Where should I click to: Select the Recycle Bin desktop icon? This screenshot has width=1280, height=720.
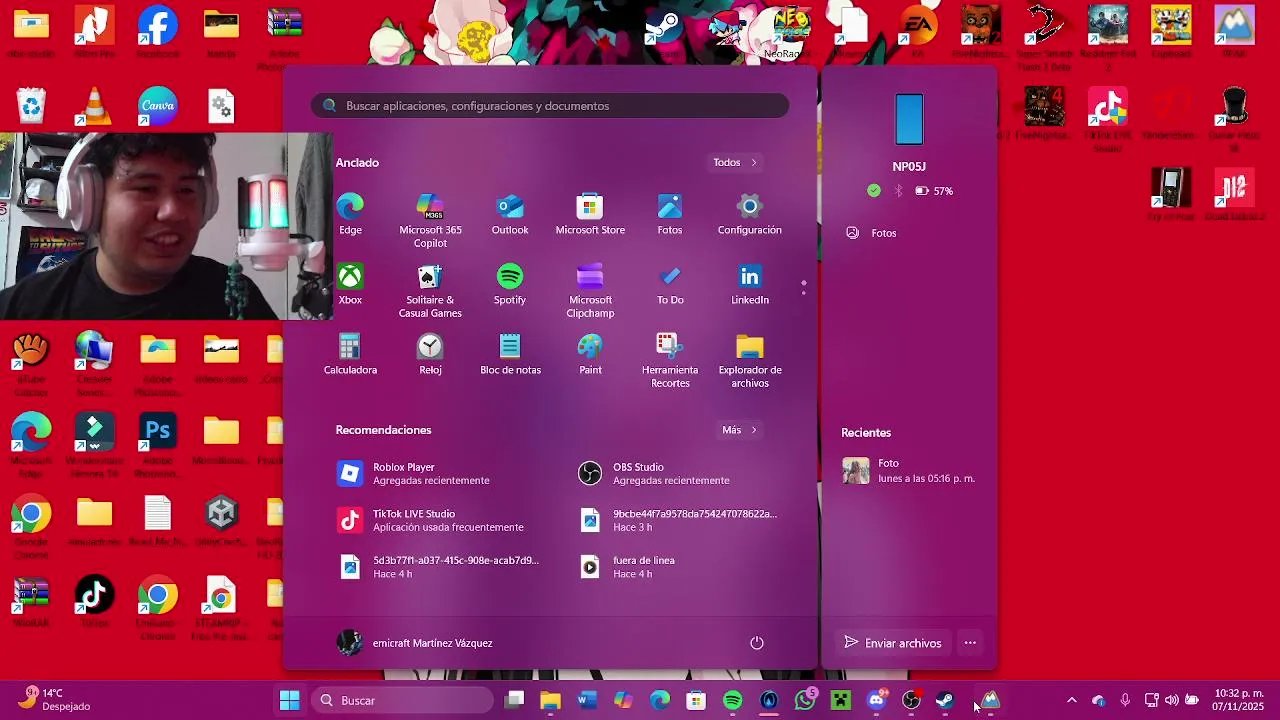click(x=31, y=106)
